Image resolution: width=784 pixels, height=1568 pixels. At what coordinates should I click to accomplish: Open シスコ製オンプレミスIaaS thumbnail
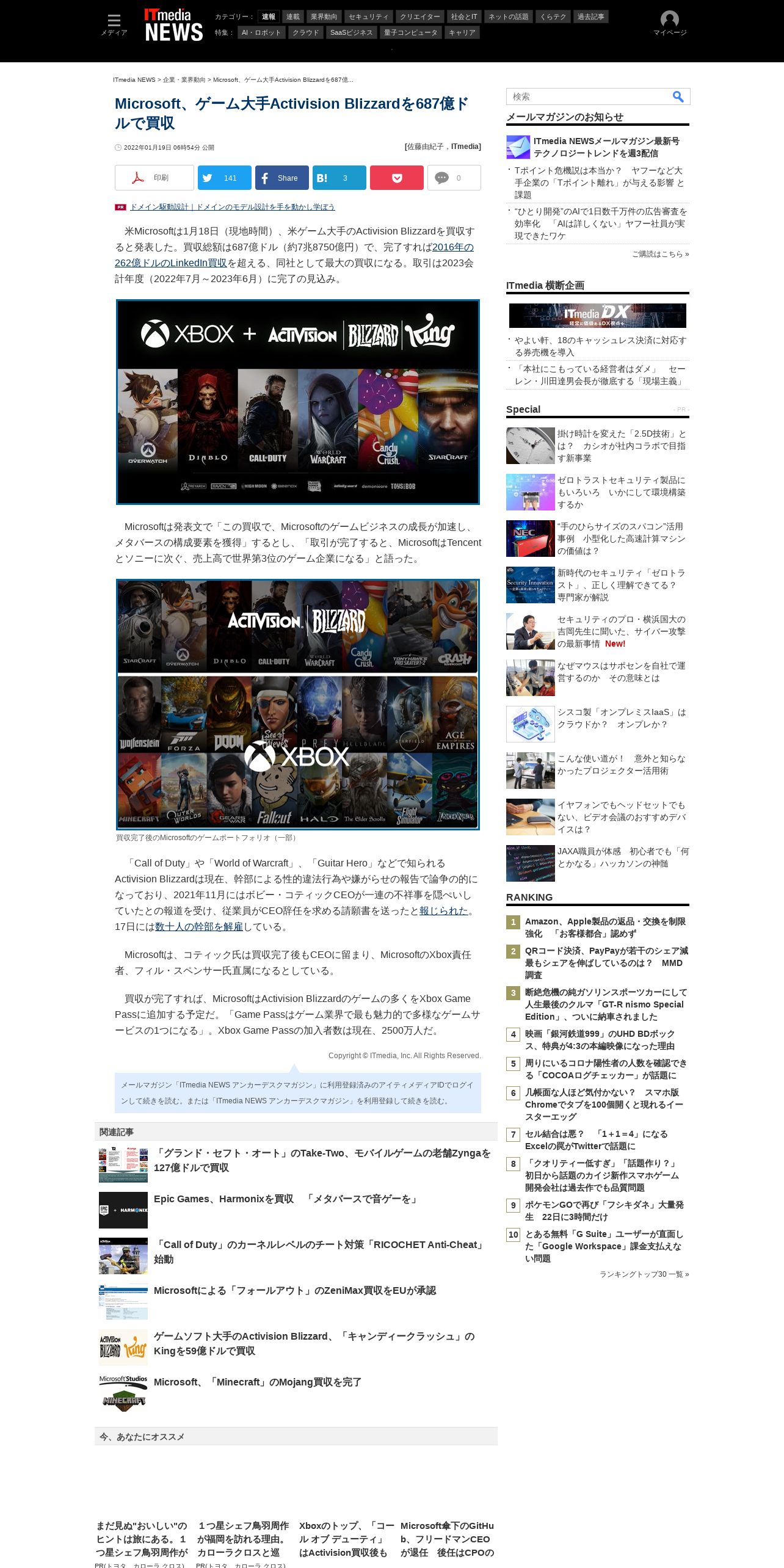tap(531, 724)
